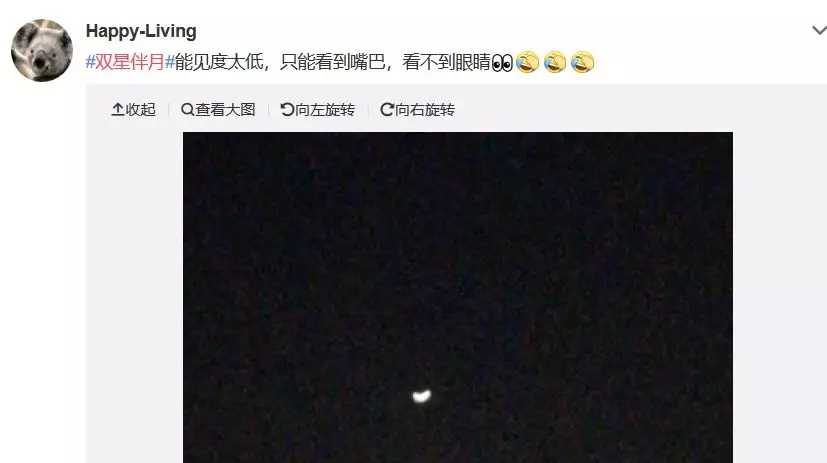Click the eyes emoji in the post
Screen dimensions: 827x463
point(502,63)
